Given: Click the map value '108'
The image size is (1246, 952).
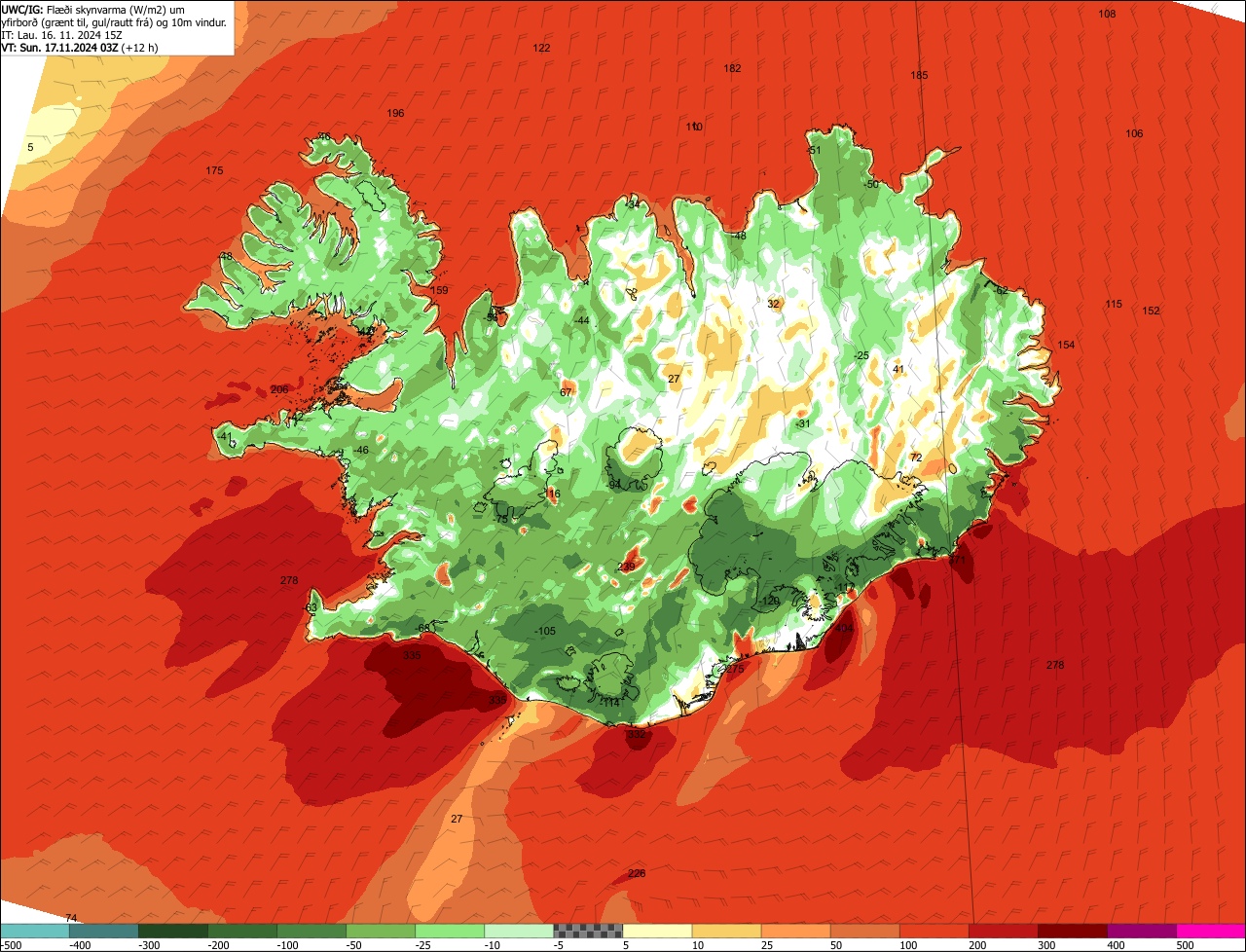Looking at the screenshot, I should 1107,14.
